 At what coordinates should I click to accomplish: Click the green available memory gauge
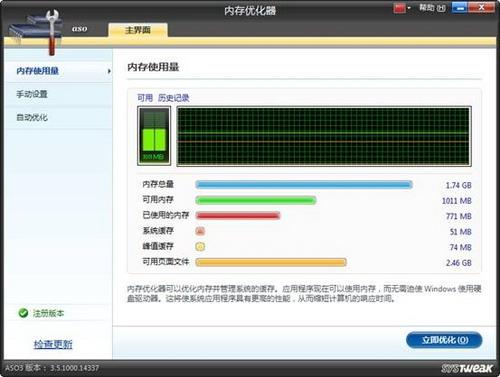[x=154, y=136]
